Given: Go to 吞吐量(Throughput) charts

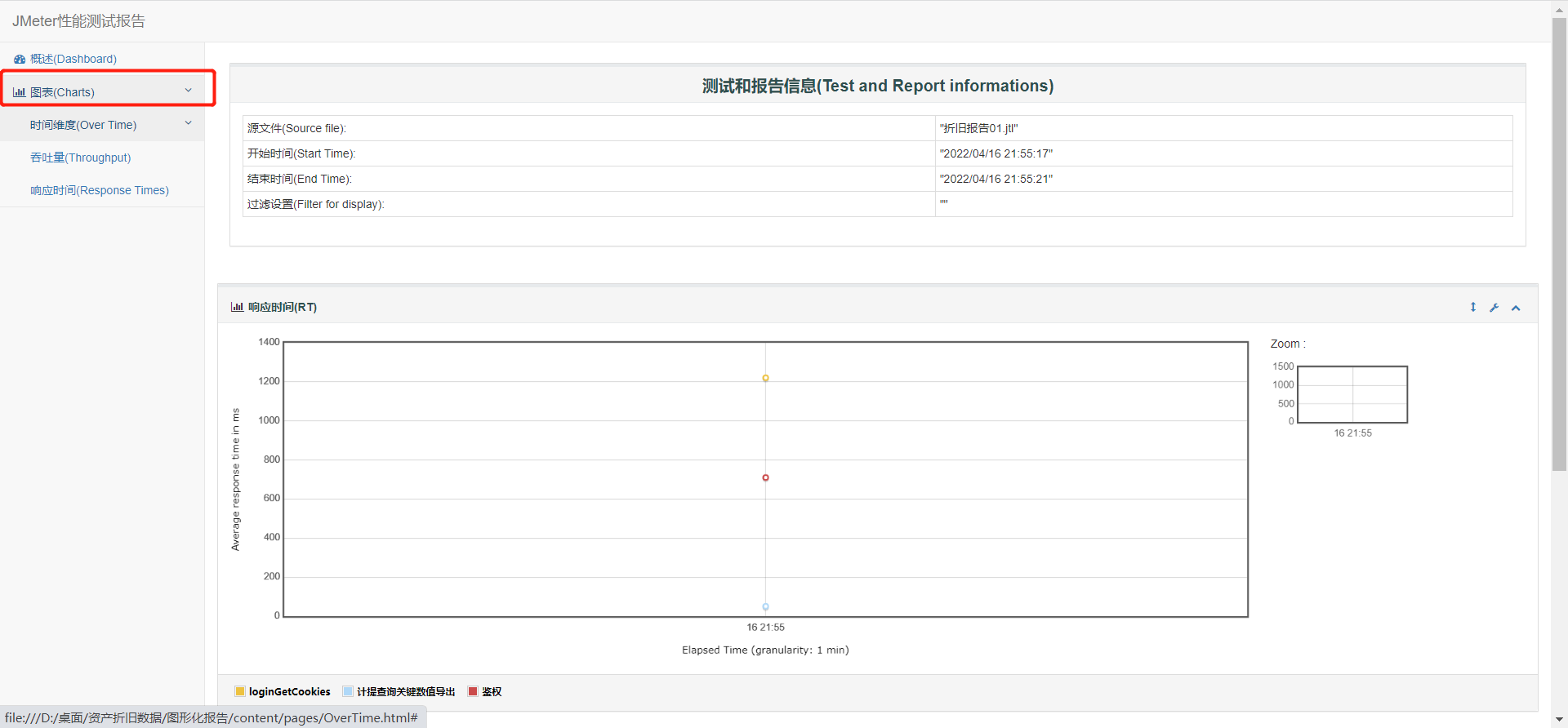Looking at the screenshot, I should pyautogui.click(x=80, y=158).
